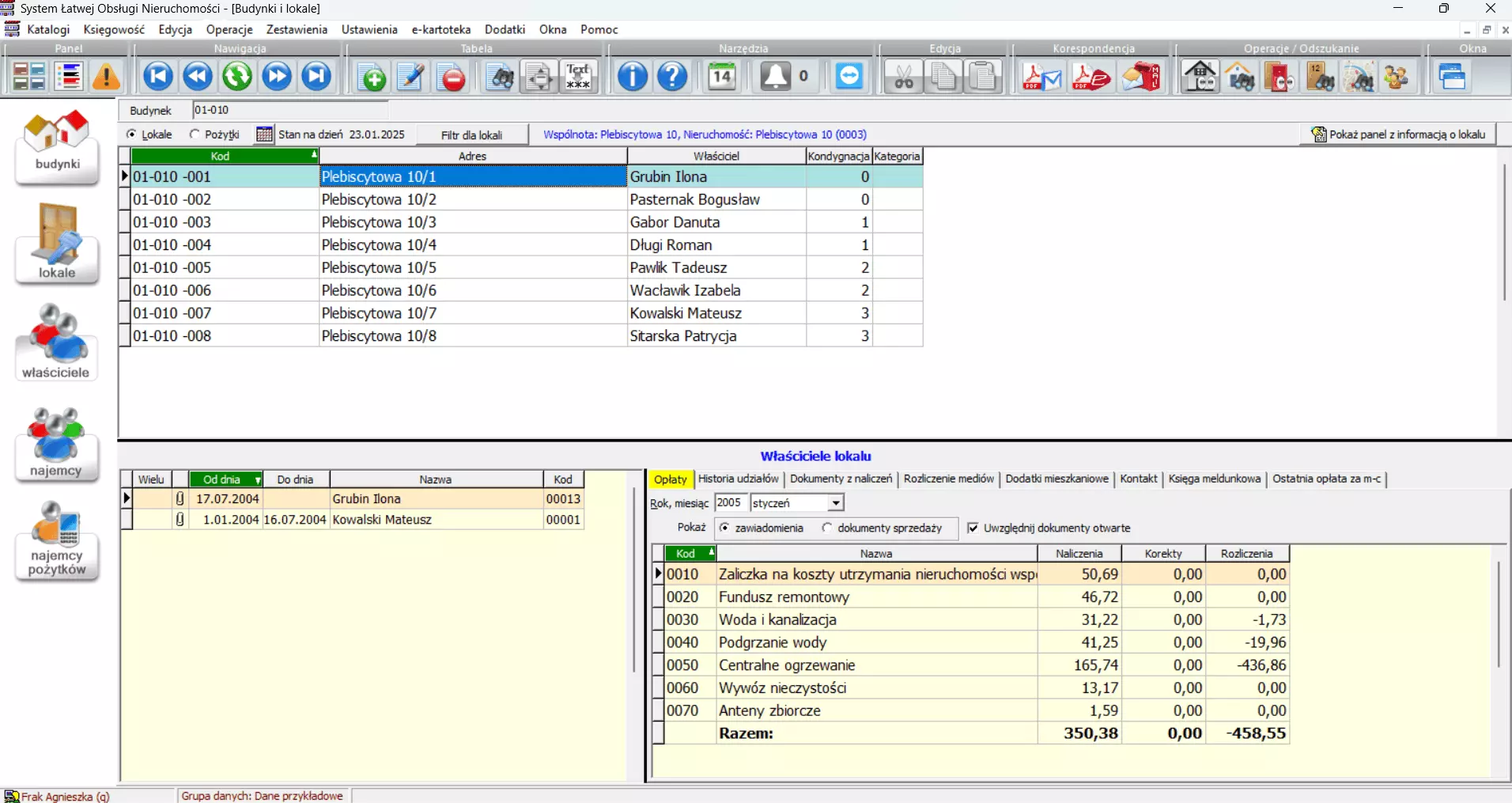Edit the record using the pencil icon
1512x803 pixels.
click(x=413, y=78)
